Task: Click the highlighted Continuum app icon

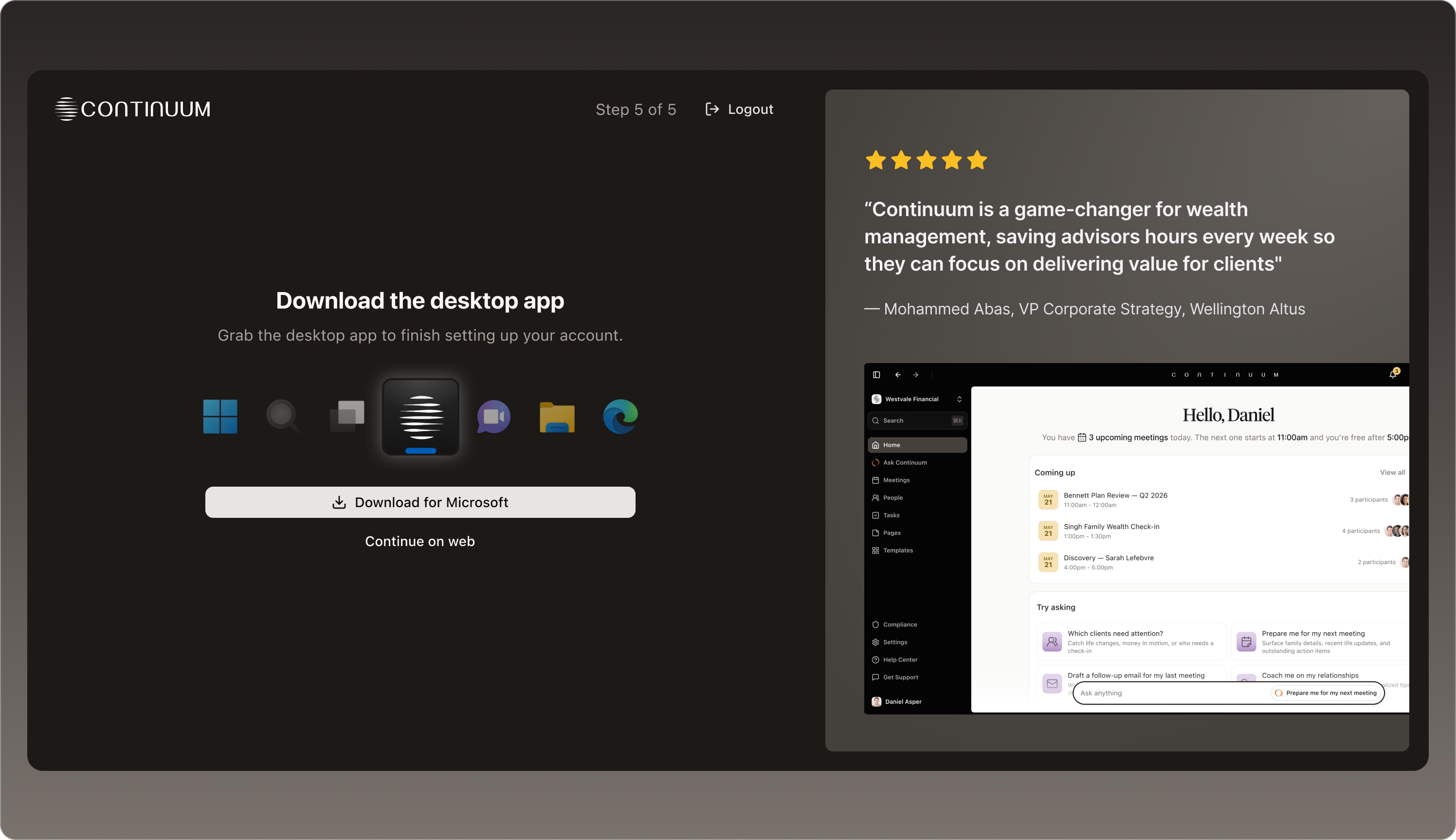Action: click(x=420, y=417)
